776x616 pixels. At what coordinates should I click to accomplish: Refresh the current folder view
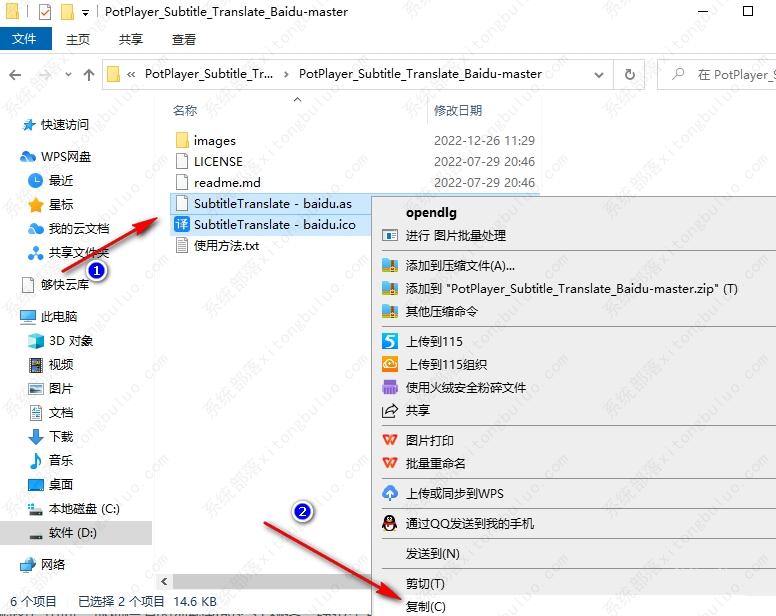[x=630, y=75]
